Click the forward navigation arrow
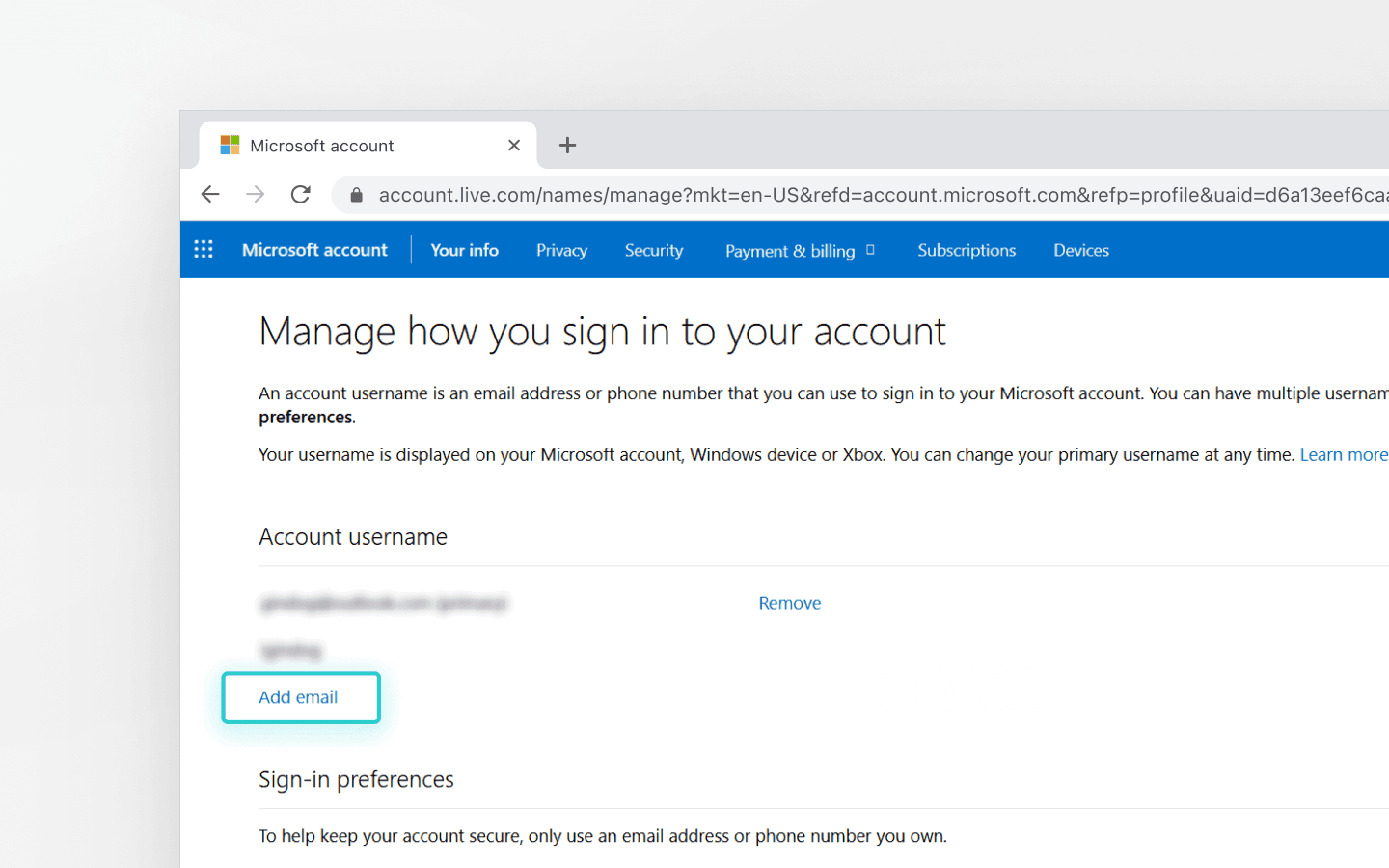 [x=255, y=194]
